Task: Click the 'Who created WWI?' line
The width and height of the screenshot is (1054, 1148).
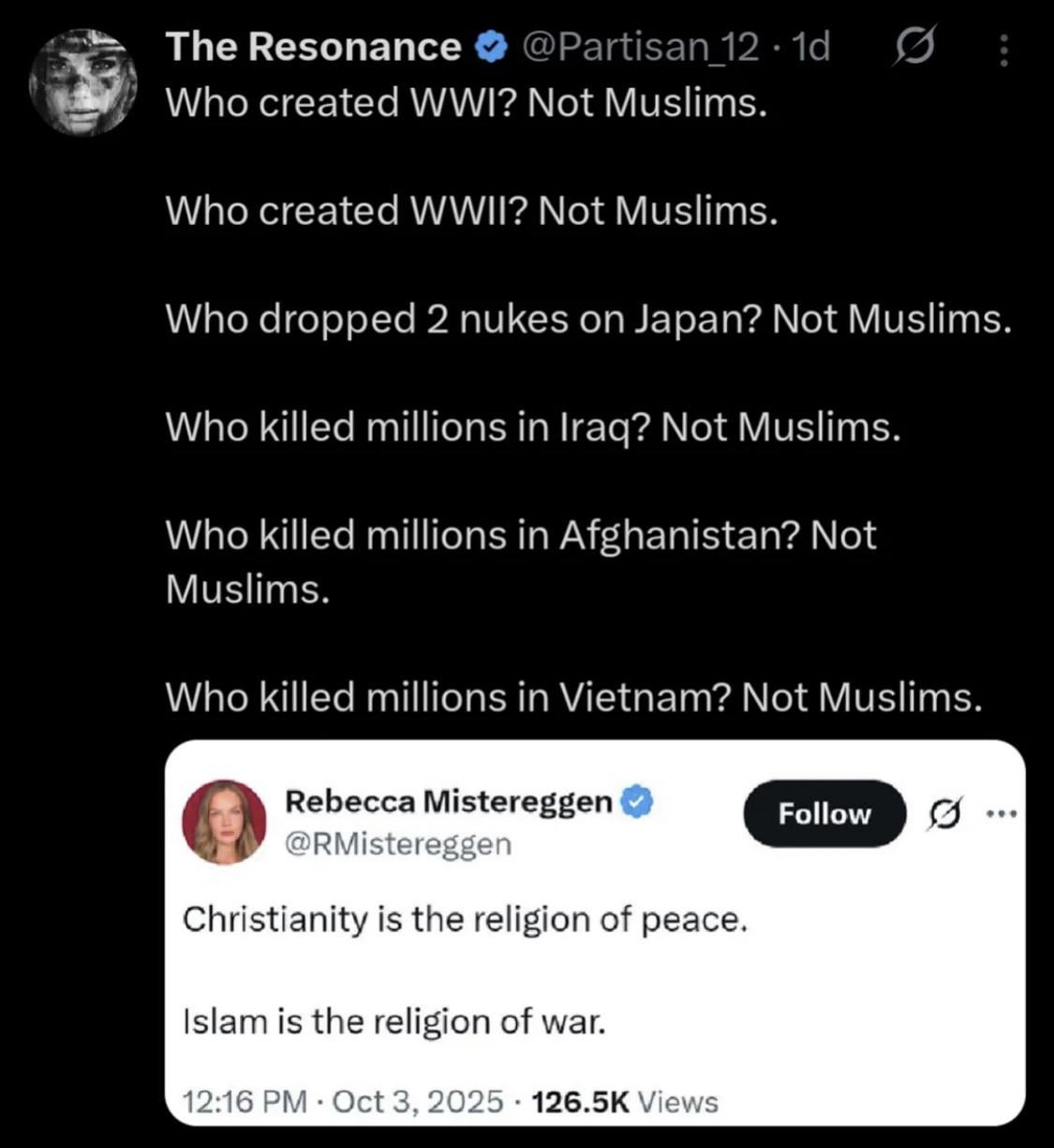Action: pyautogui.click(x=467, y=102)
